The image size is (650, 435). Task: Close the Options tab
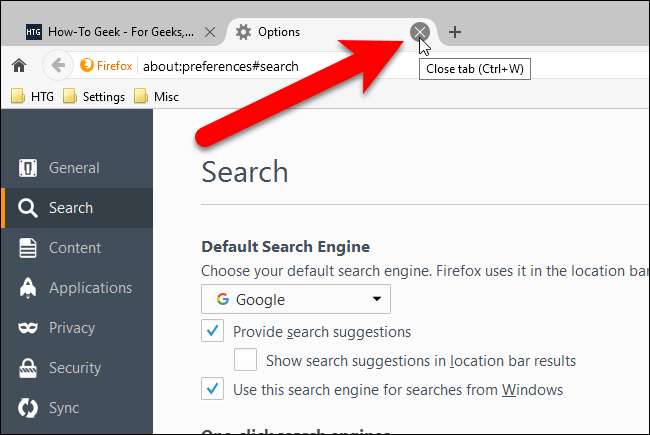pos(421,32)
